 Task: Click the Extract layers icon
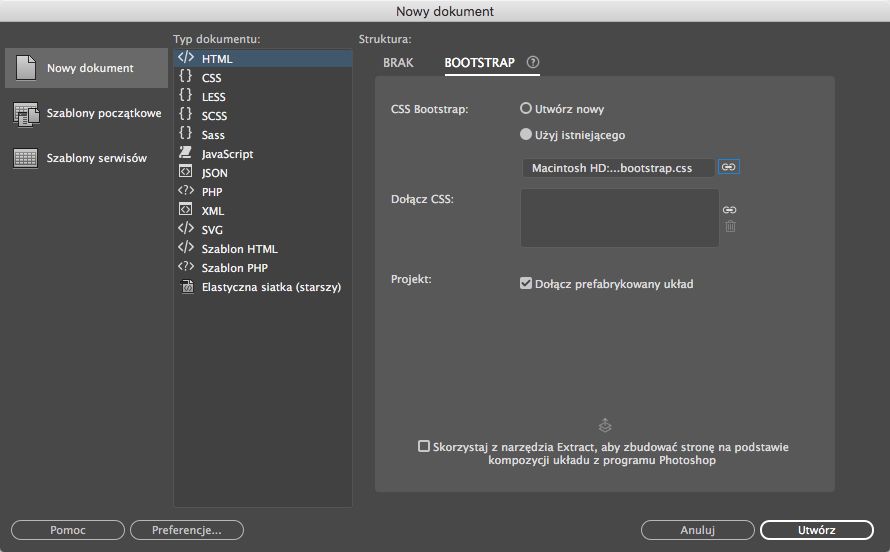pos(605,425)
